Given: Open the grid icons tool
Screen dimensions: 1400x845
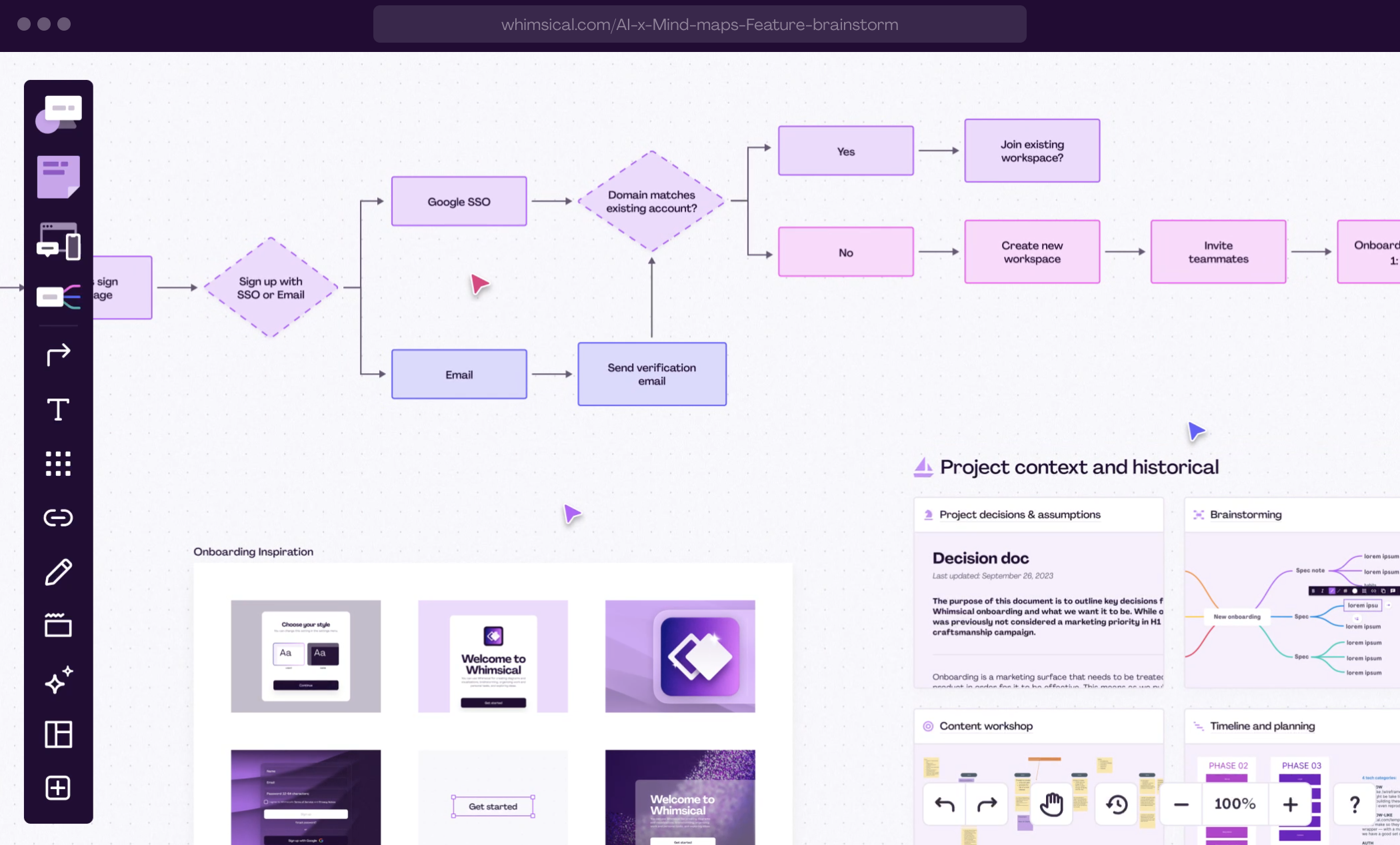Looking at the screenshot, I should tap(58, 463).
